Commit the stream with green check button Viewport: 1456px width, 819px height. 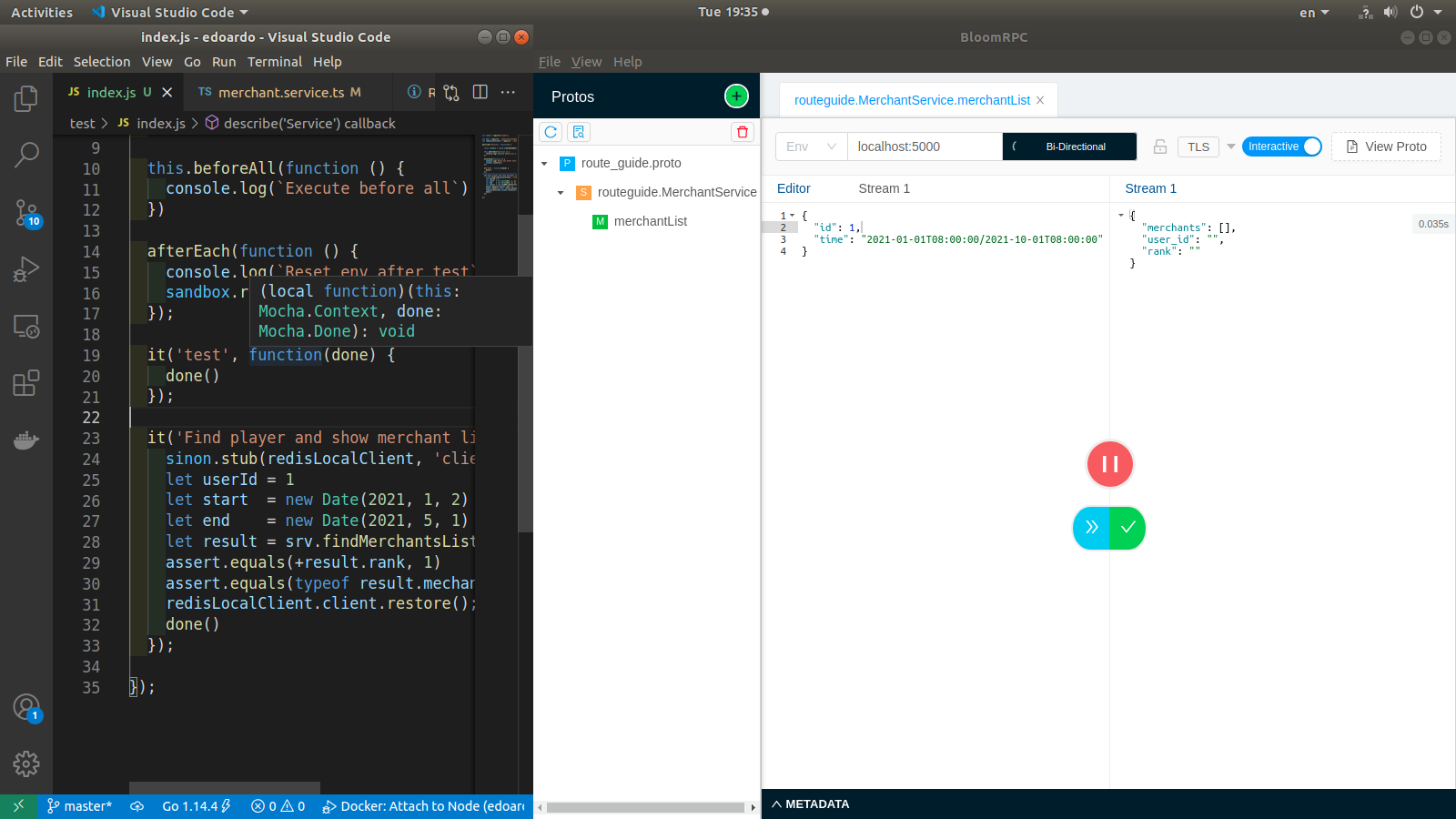(x=1127, y=528)
